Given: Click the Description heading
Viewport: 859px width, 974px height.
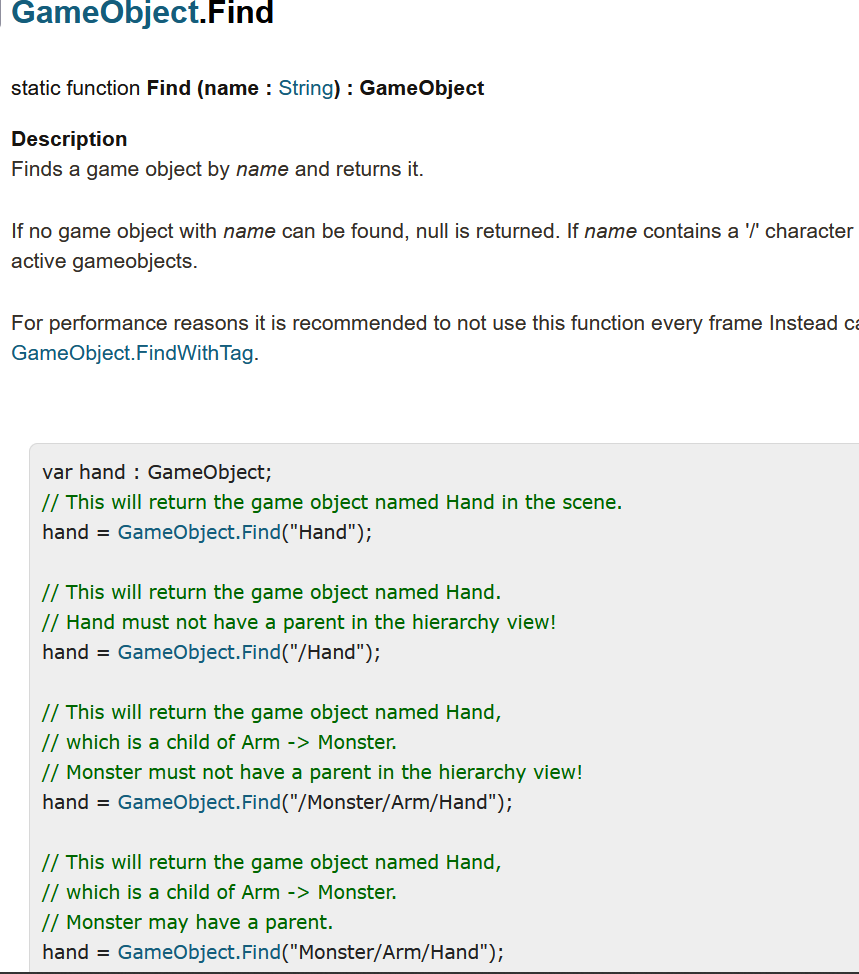Looking at the screenshot, I should (69, 139).
